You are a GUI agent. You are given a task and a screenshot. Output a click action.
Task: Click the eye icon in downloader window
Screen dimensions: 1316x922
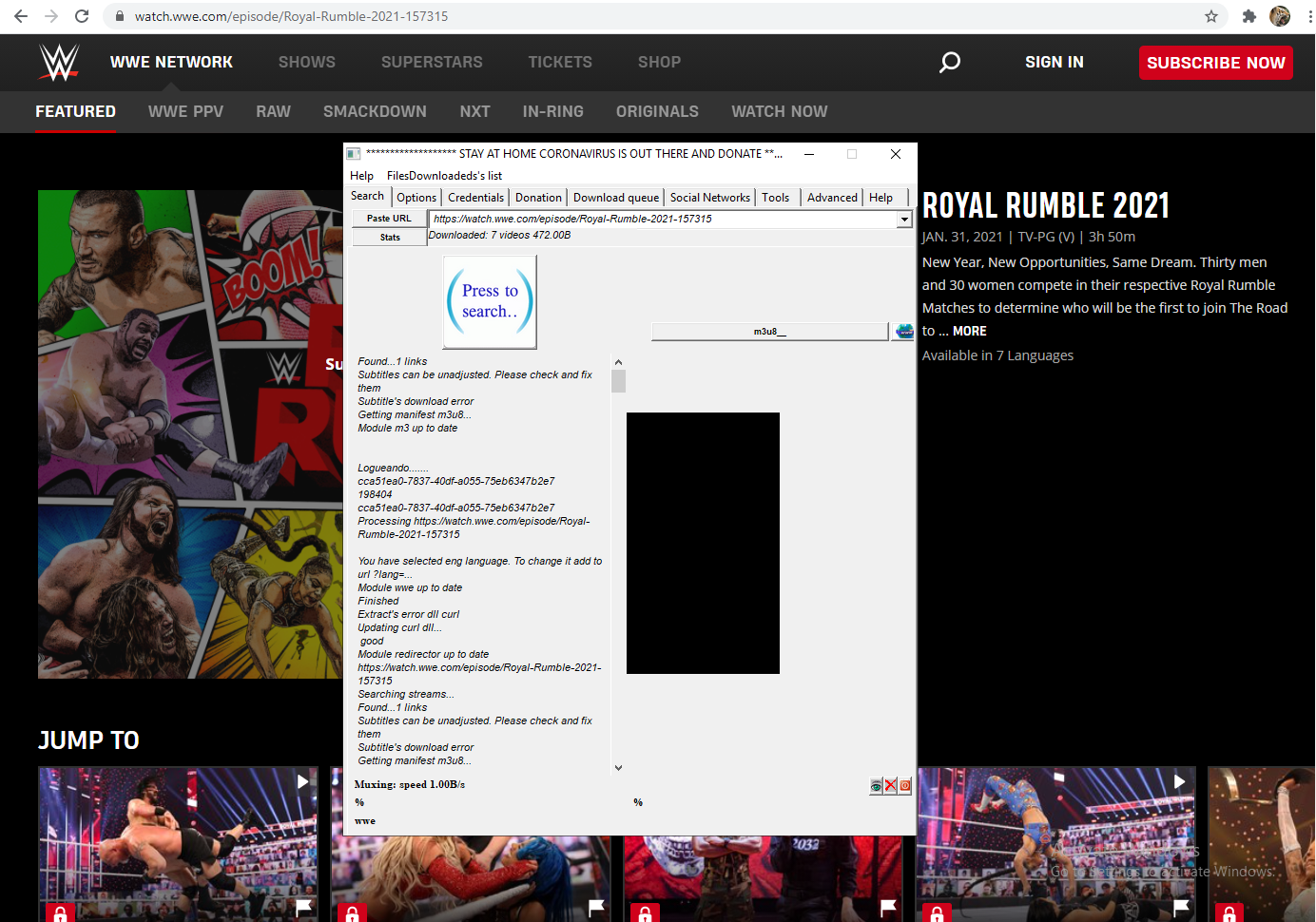pos(876,786)
